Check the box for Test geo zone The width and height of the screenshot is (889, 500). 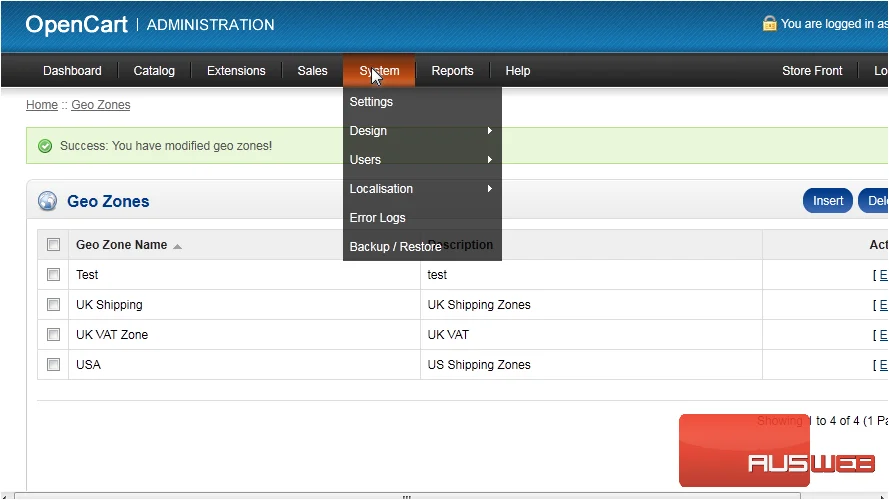coord(53,275)
